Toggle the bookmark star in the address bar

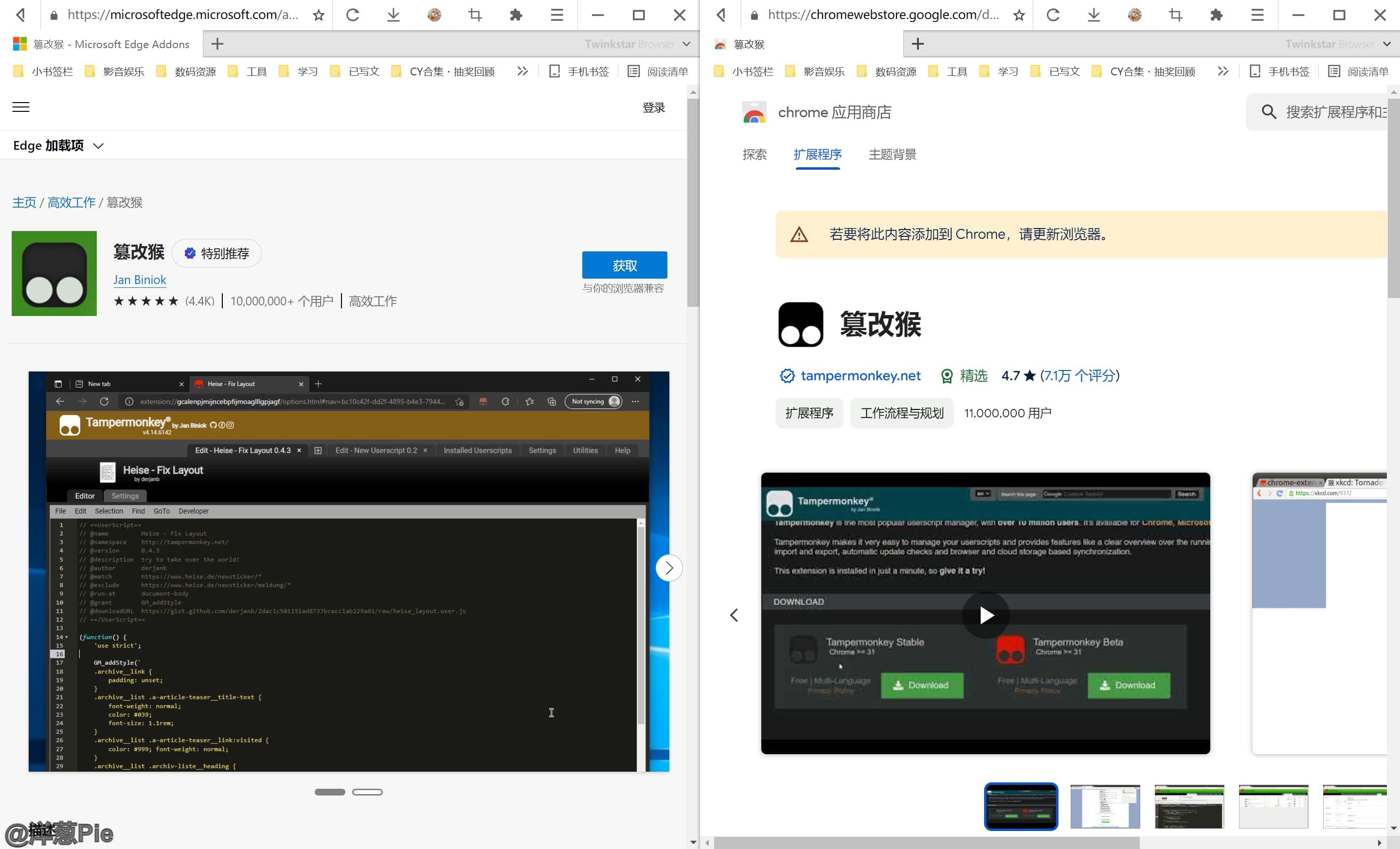coord(318,15)
